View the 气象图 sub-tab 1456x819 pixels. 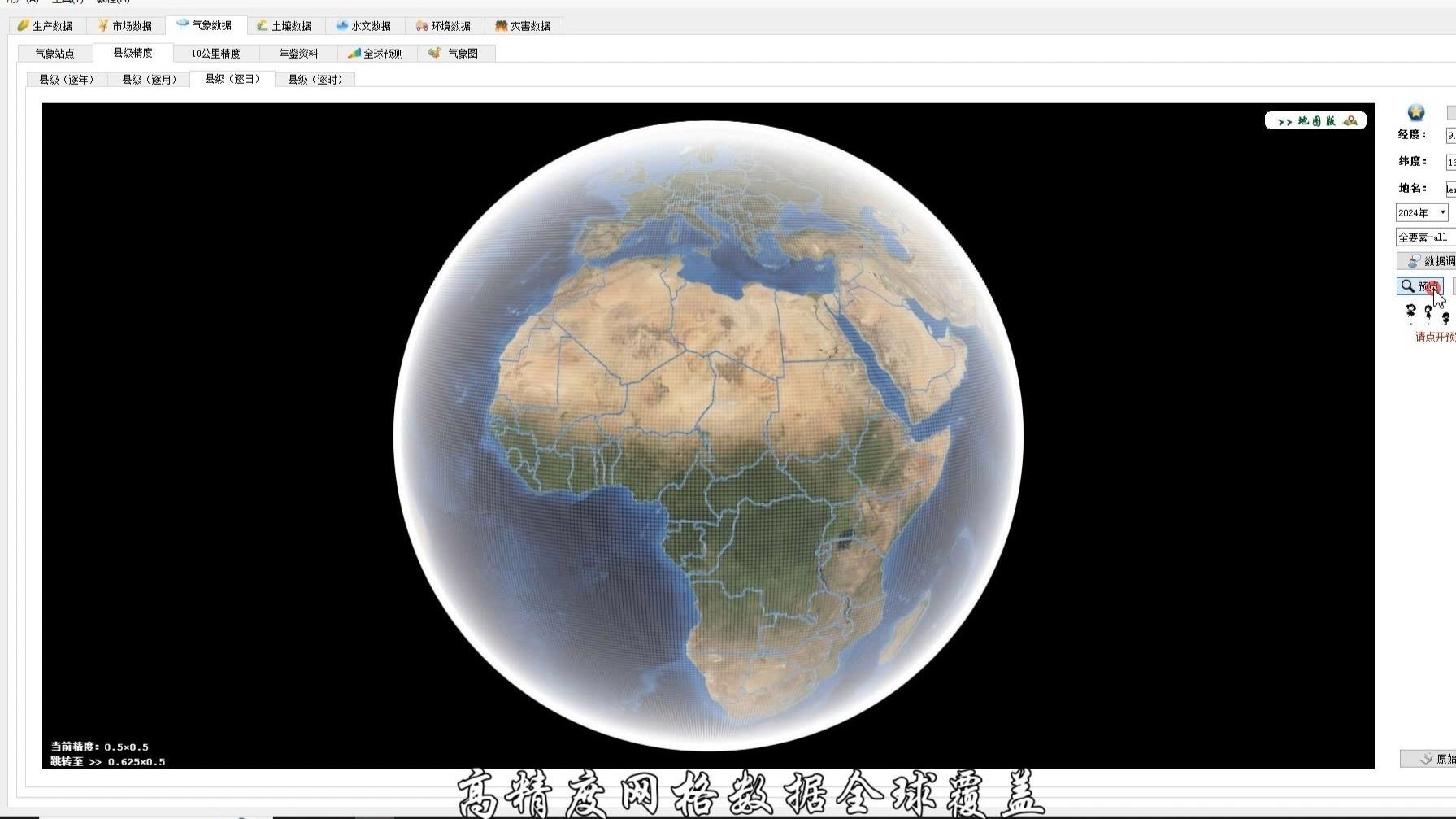(x=455, y=54)
